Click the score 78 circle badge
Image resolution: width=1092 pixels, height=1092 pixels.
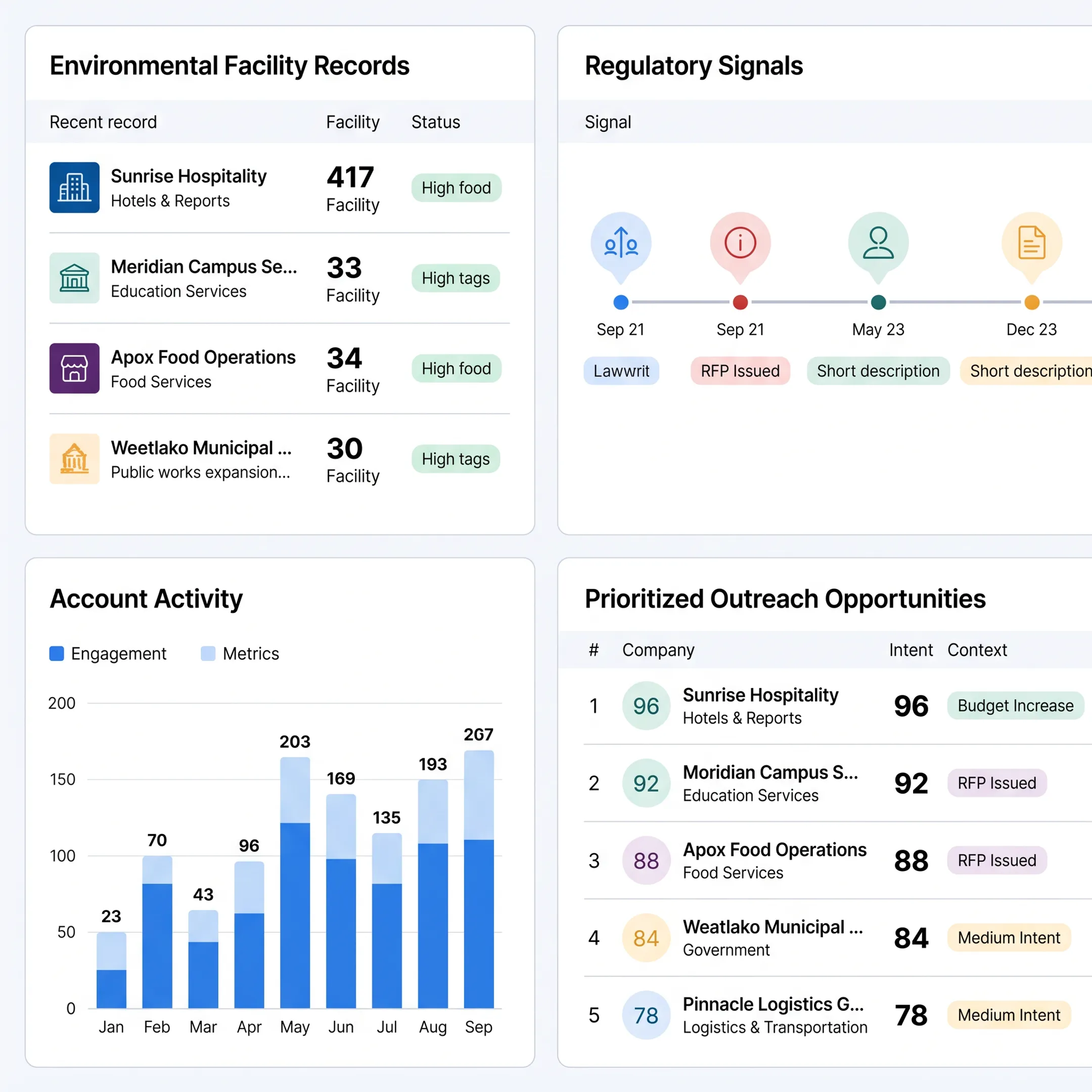646,1016
